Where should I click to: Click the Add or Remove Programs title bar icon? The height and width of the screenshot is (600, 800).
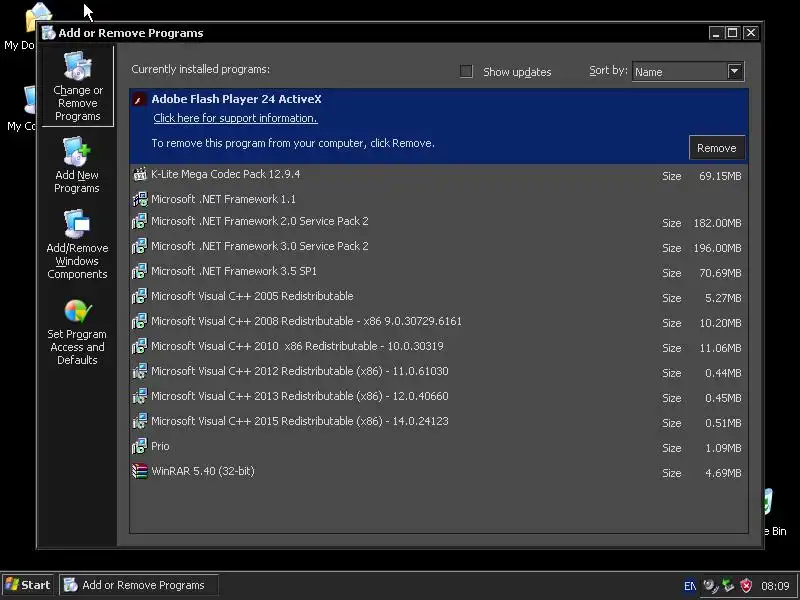[x=49, y=33]
